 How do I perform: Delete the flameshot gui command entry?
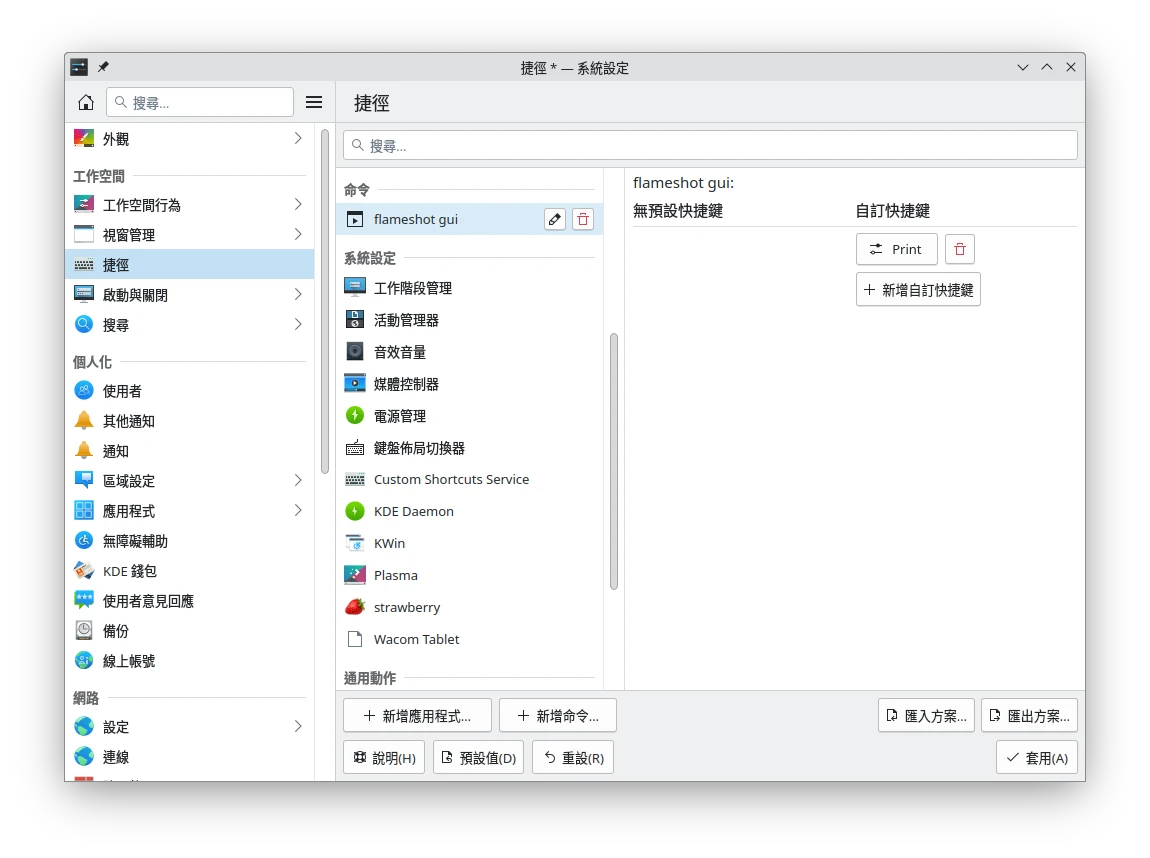click(x=583, y=219)
